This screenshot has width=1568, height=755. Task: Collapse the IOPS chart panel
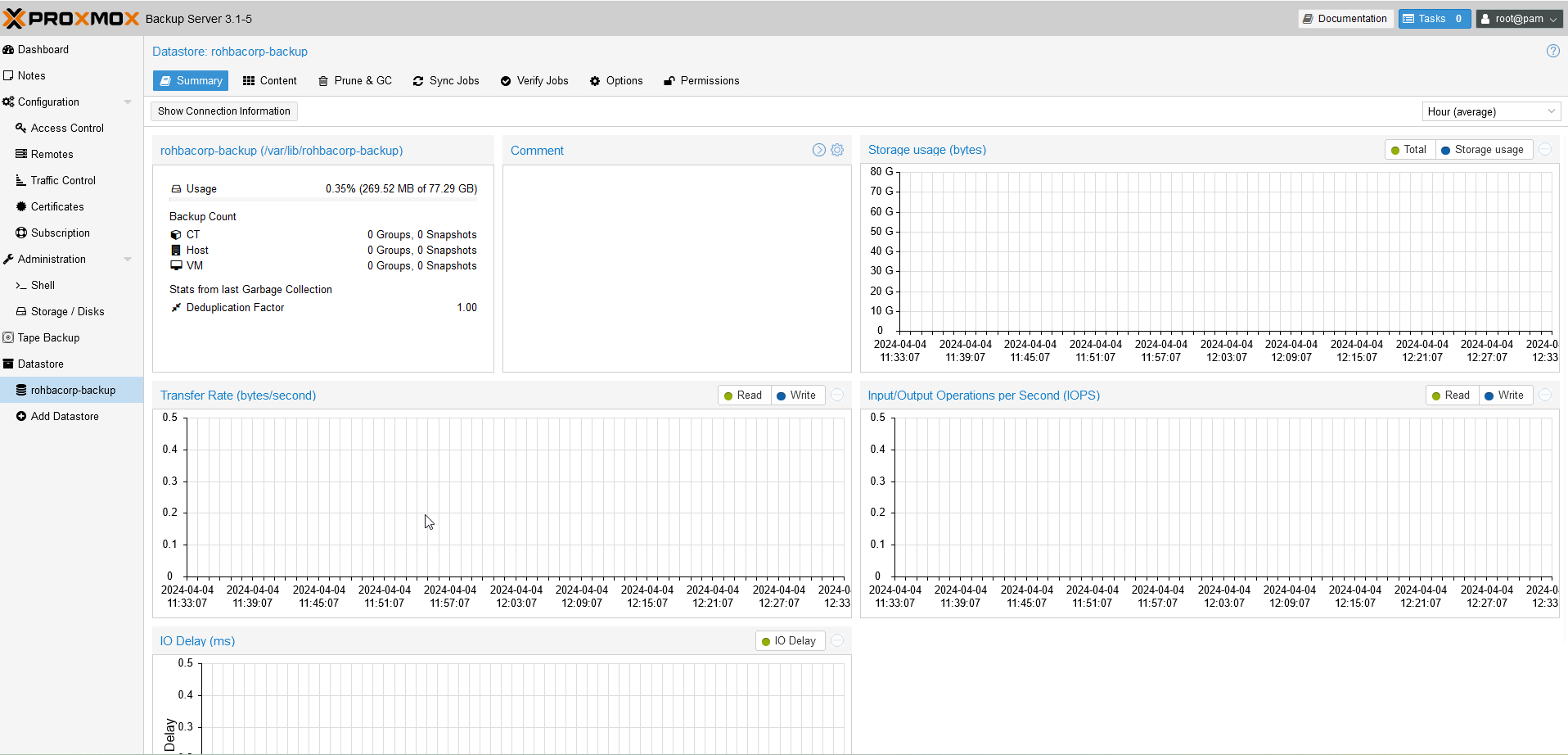(1545, 395)
